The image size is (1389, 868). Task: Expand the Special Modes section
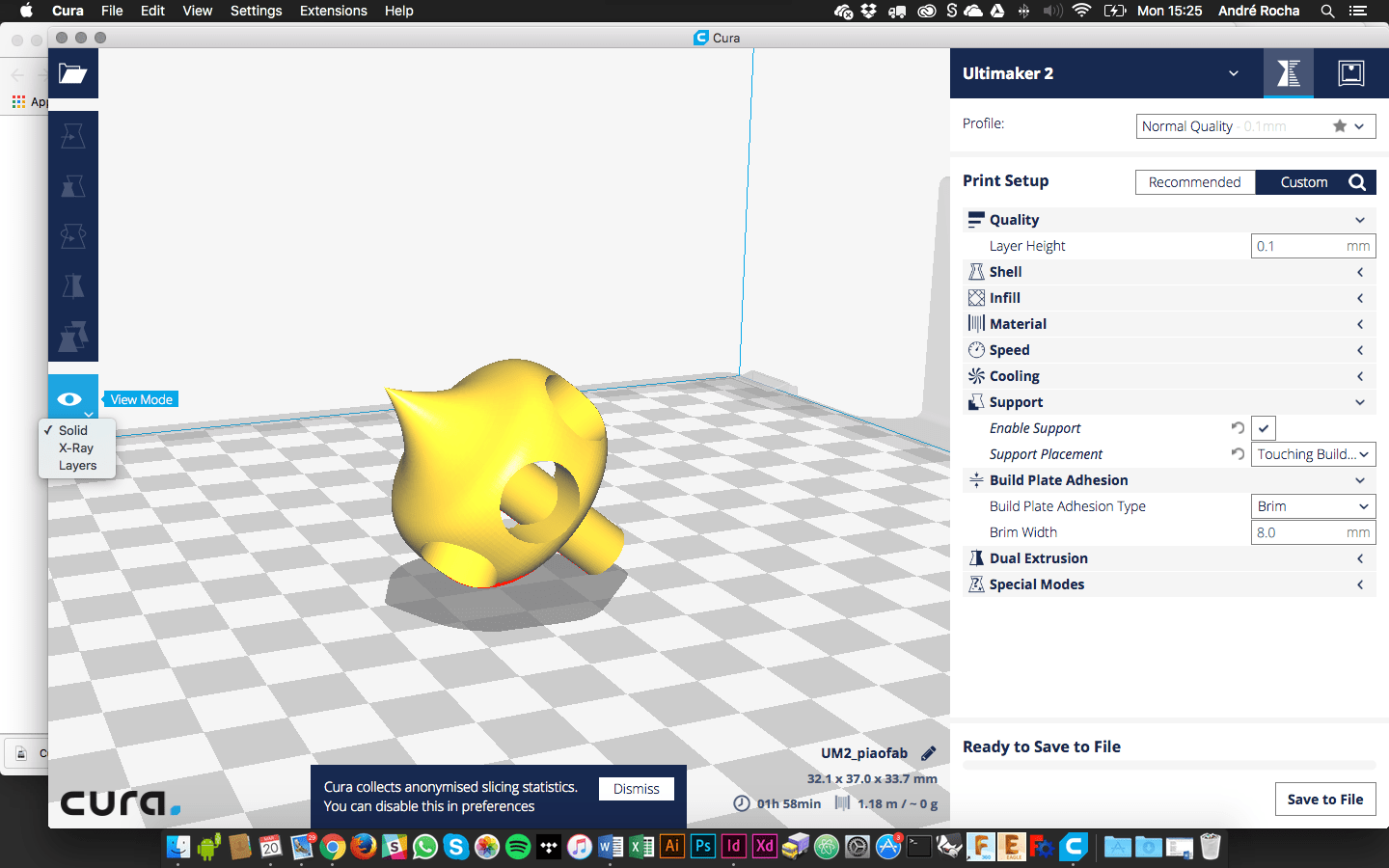click(x=1169, y=584)
